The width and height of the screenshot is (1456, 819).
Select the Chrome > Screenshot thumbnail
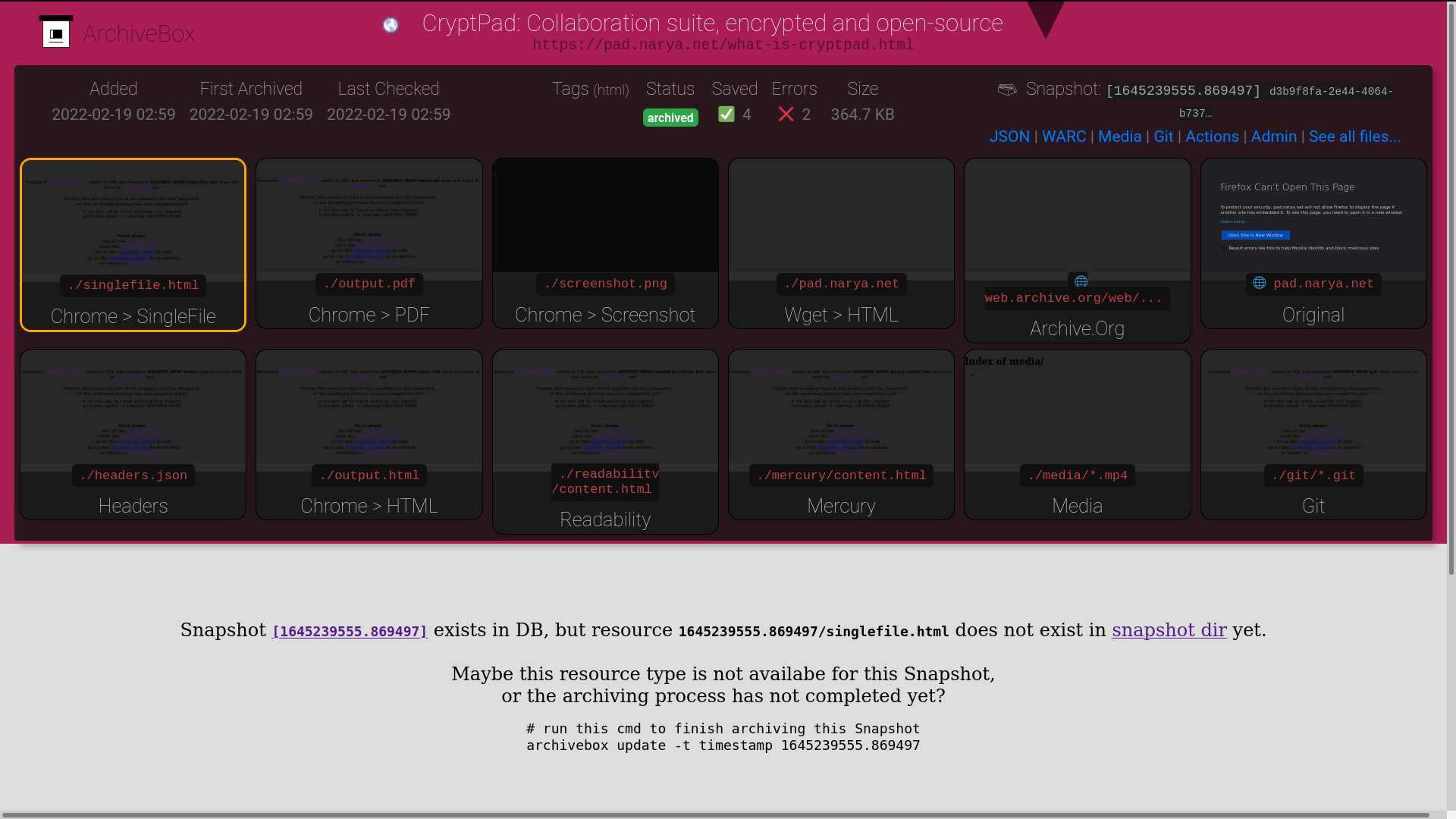click(605, 216)
